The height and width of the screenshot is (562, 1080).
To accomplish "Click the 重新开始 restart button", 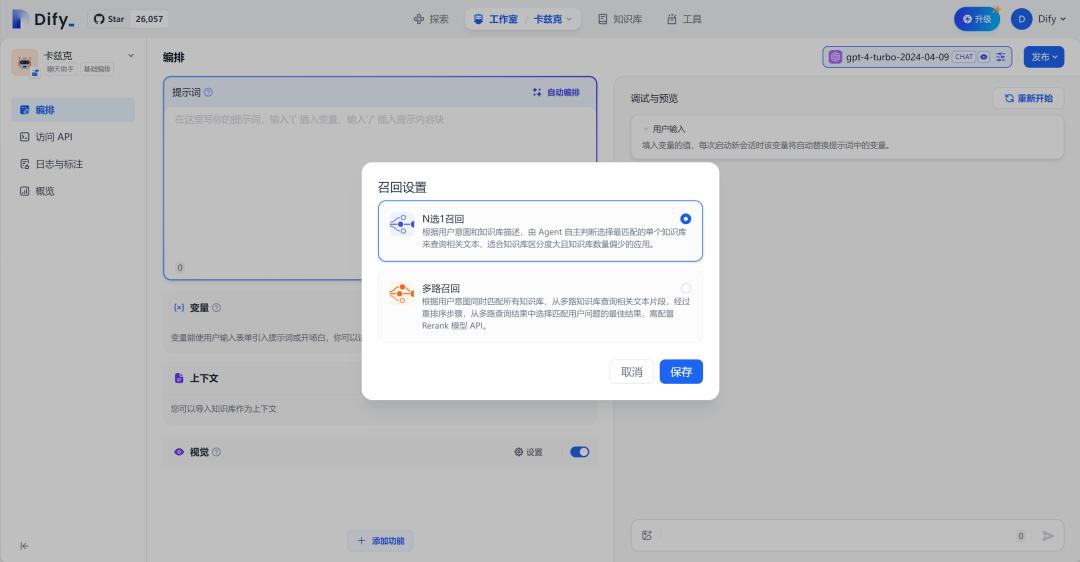I will pyautogui.click(x=1028, y=98).
